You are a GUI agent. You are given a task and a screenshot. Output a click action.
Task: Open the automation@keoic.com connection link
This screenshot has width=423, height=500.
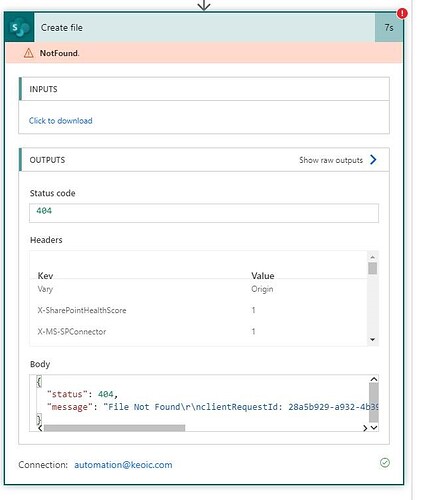123,465
